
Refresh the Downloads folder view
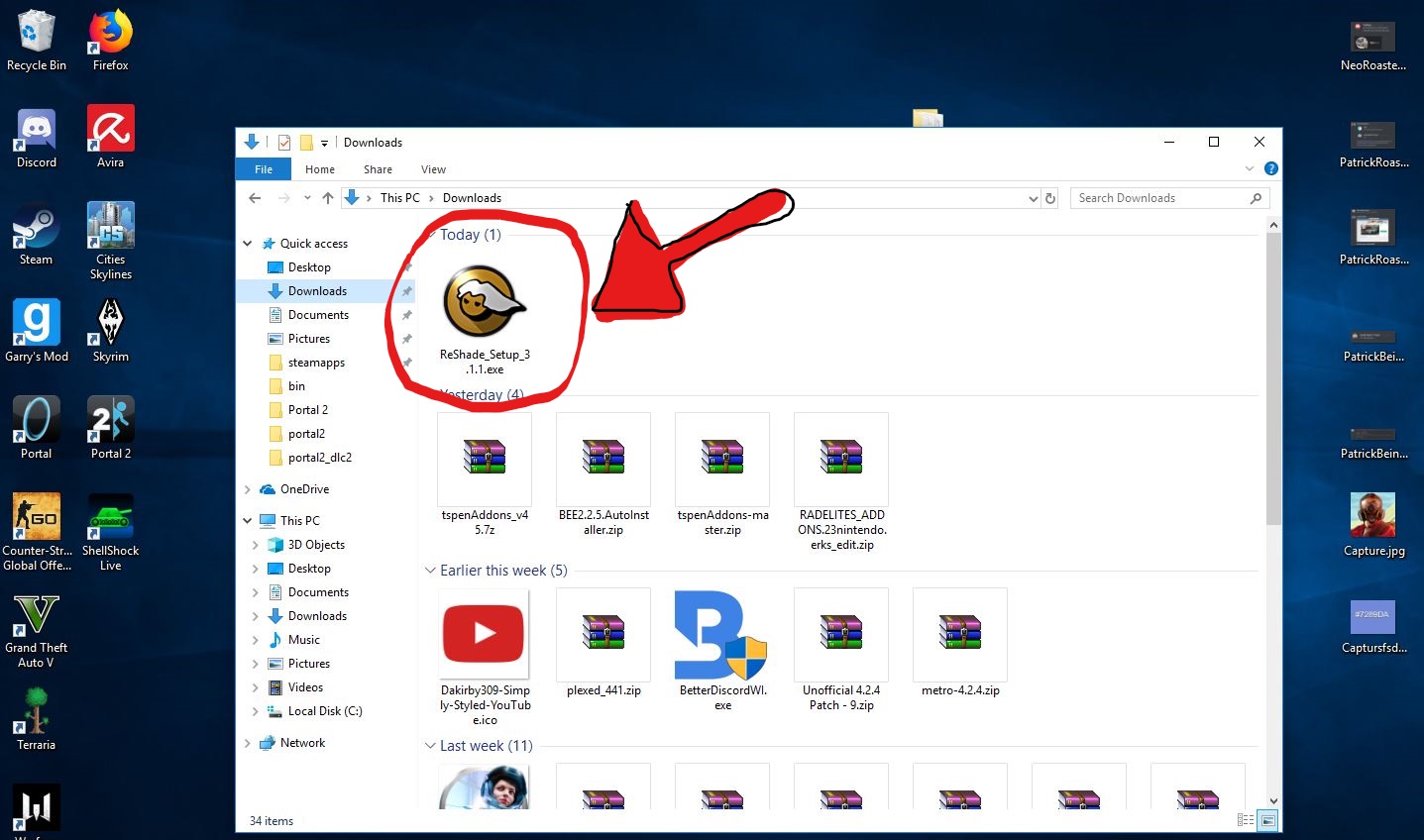(1050, 198)
